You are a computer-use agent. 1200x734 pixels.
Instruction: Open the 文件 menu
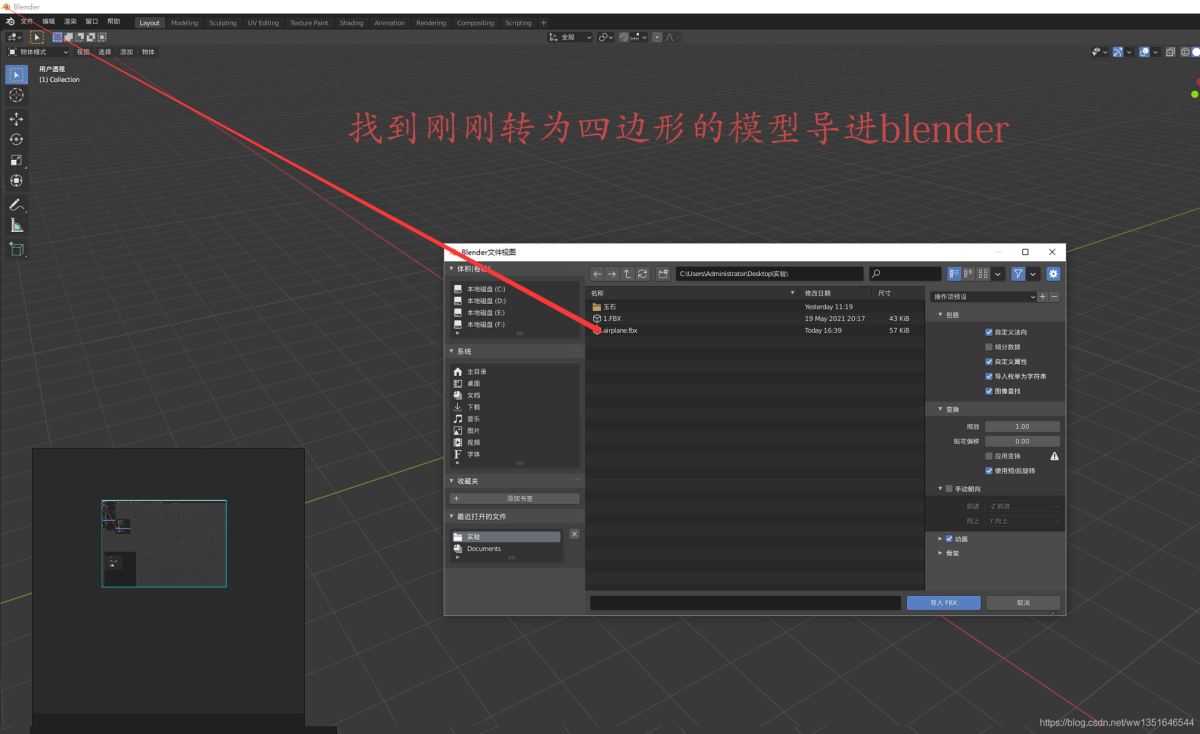[x=27, y=22]
